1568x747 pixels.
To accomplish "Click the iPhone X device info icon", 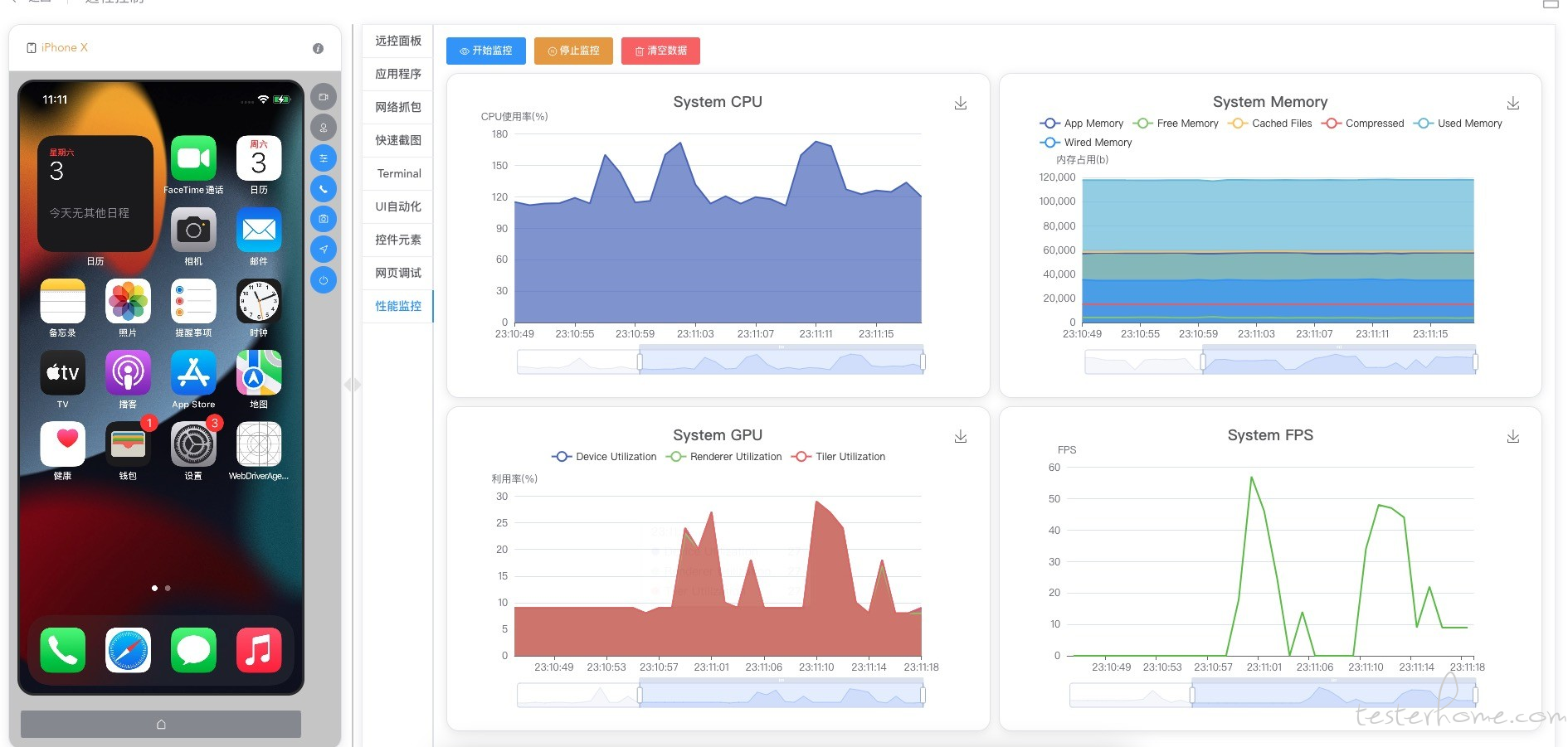I will click(318, 49).
